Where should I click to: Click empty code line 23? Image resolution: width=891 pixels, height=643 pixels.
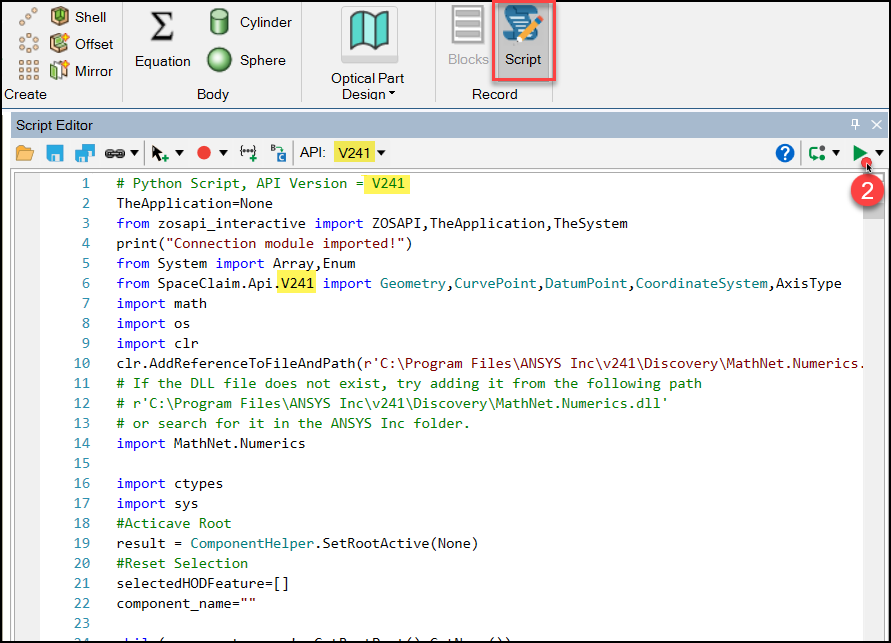489,623
